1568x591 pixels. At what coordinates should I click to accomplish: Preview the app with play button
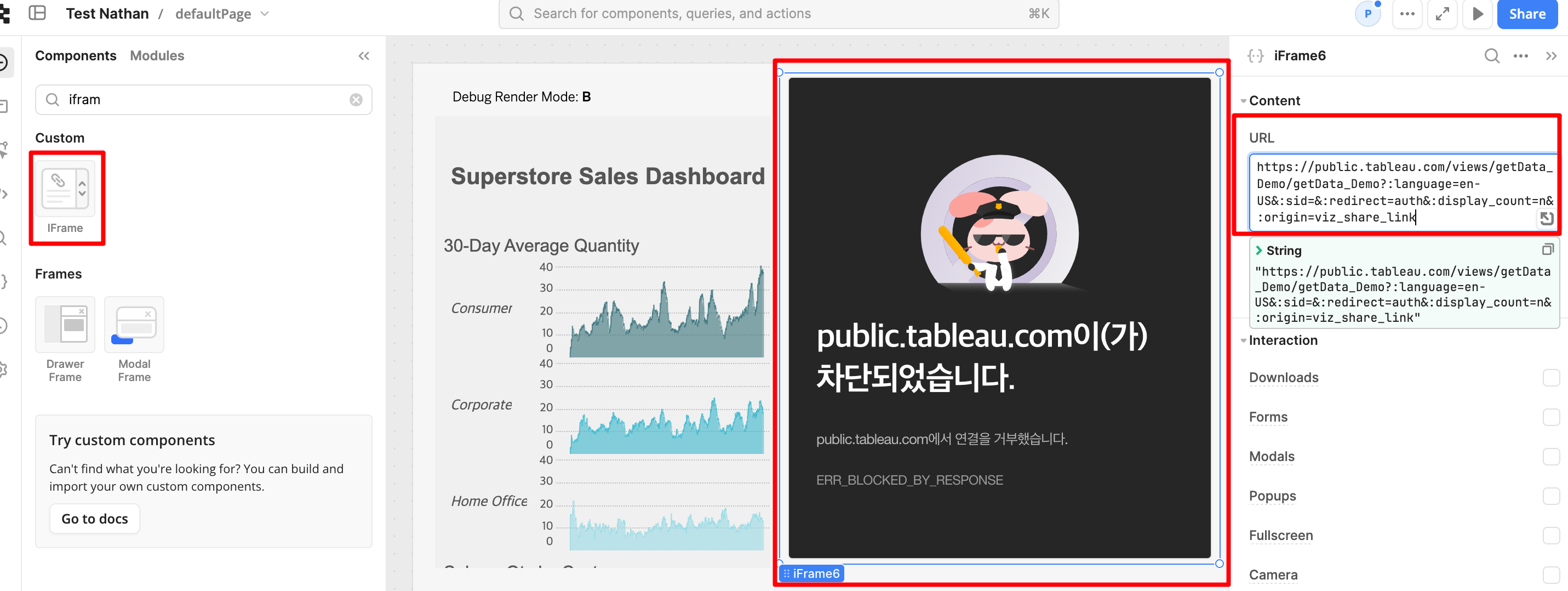point(1477,14)
